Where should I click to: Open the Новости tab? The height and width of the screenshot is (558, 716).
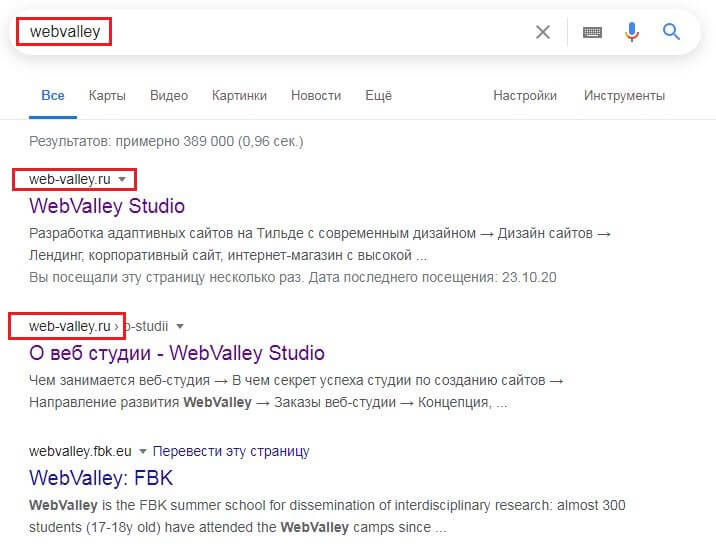316,95
